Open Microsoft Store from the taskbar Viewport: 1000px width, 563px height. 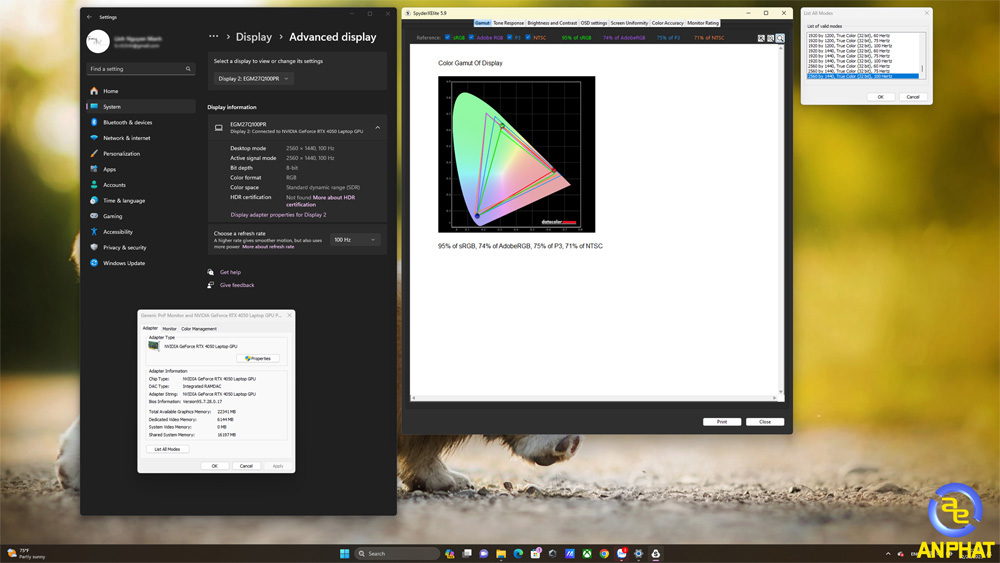(x=535, y=553)
